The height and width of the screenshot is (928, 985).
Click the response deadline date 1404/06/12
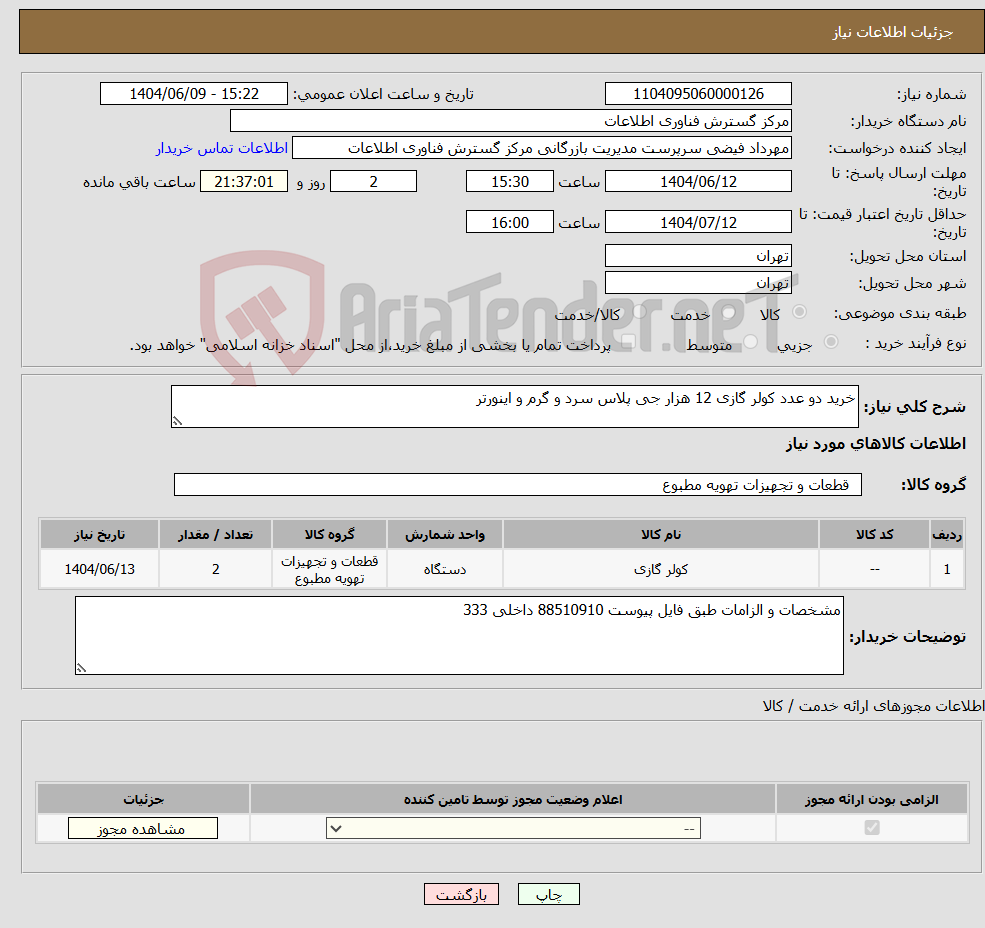[698, 182]
